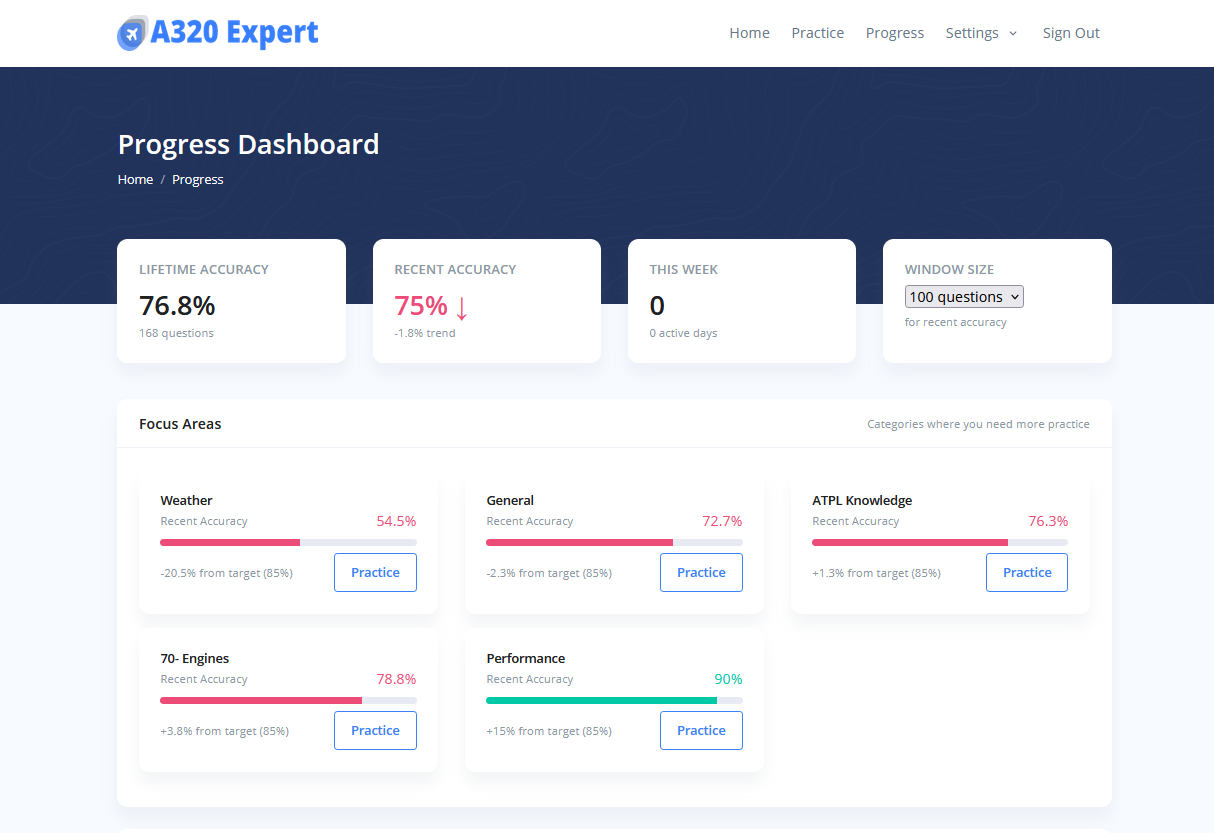
Task: Go to Practice in top navigation
Action: coord(817,33)
